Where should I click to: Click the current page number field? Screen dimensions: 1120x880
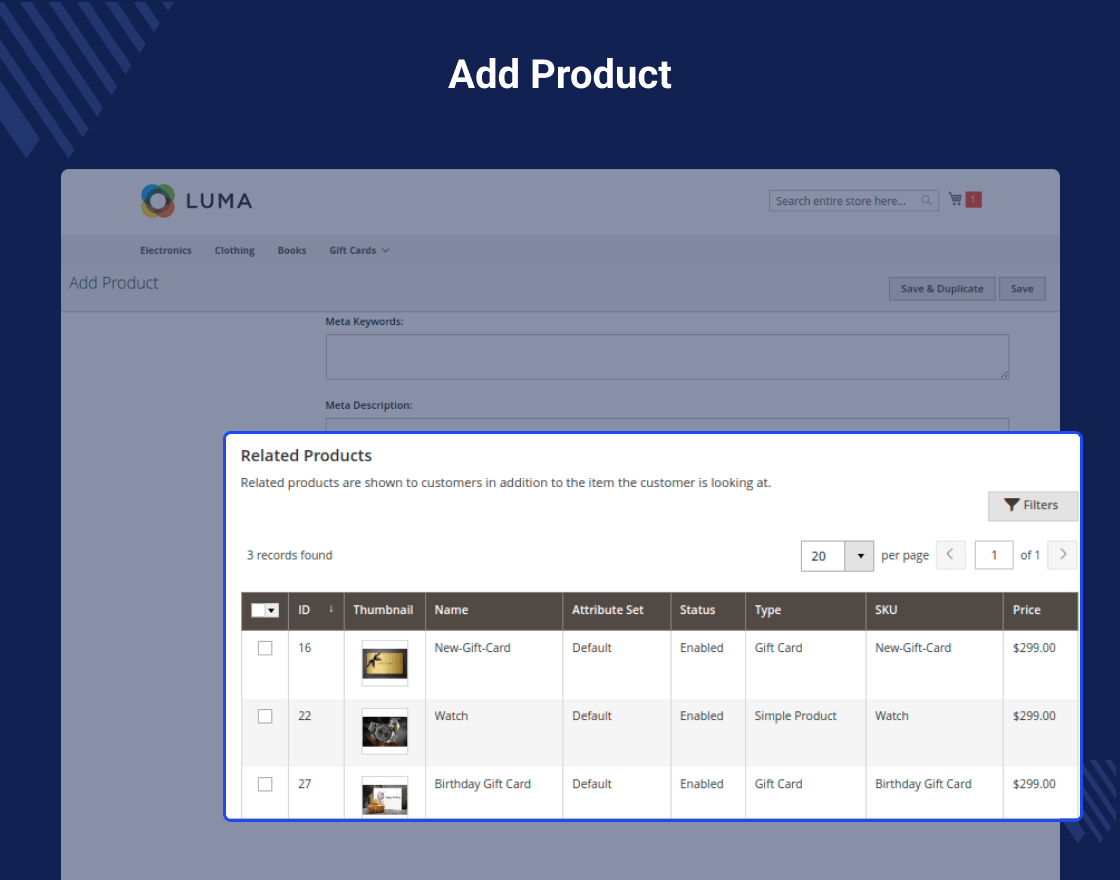994,555
